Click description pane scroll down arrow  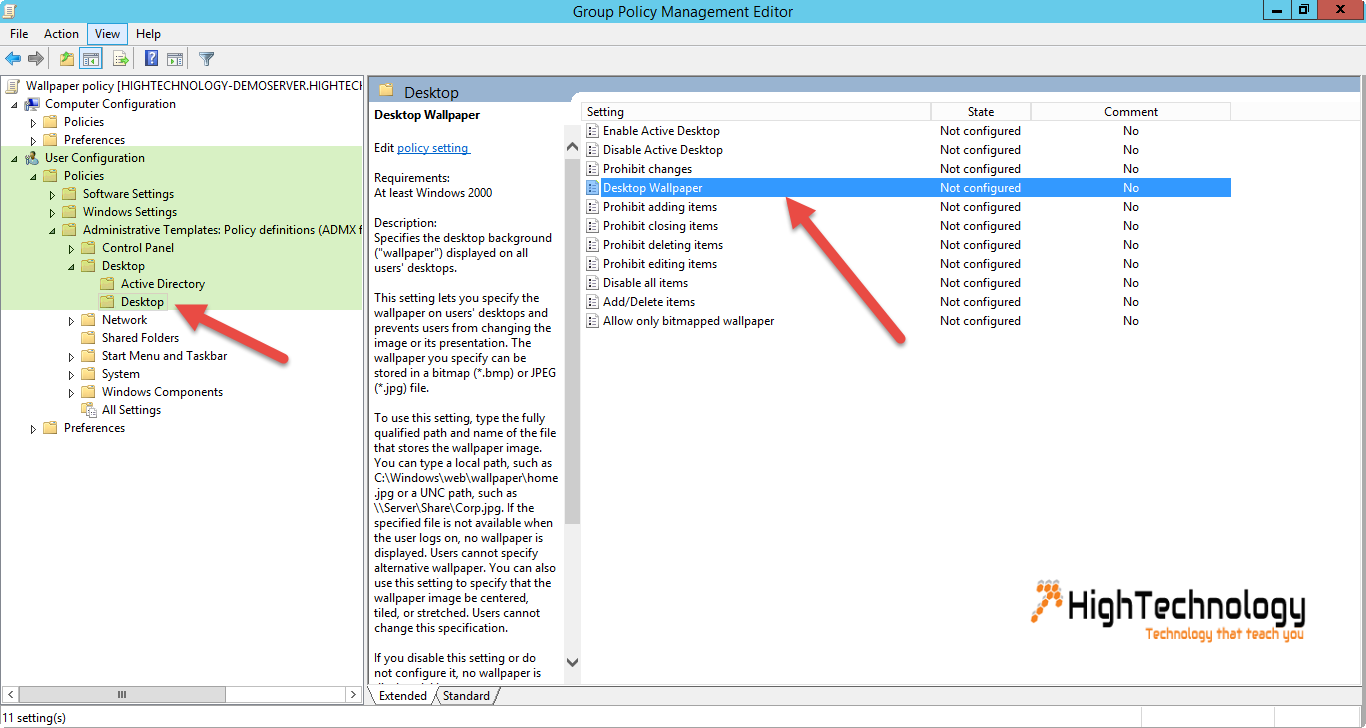(573, 662)
